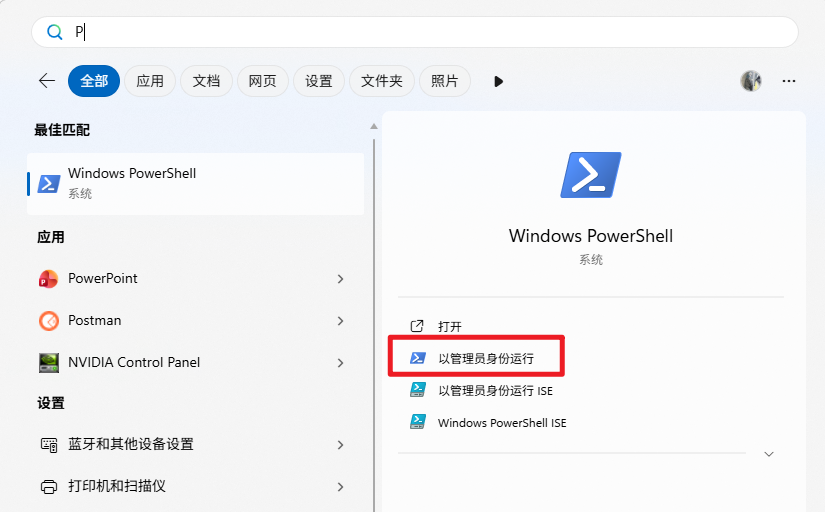This screenshot has height=512, width=825.
Task: Expand NVIDIA Control Panel chevron
Action: click(x=340, y=363)
